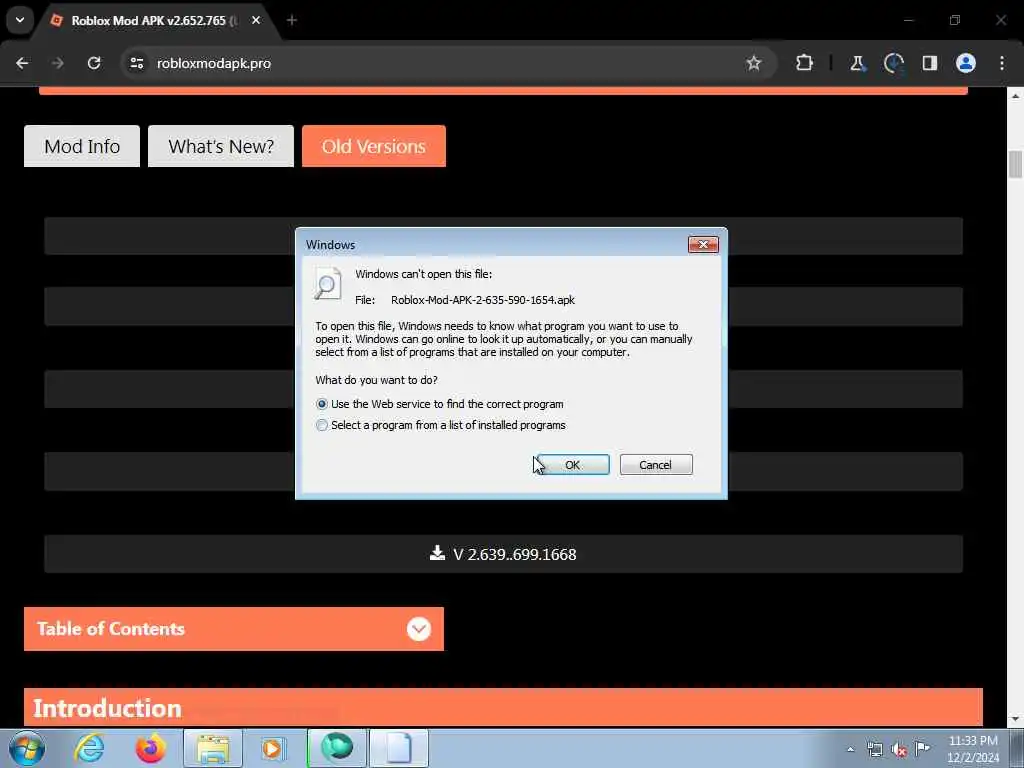Screen dimensions: 1024x768
Task: Go back using the browser back arrow
Action: coord(22,63)
